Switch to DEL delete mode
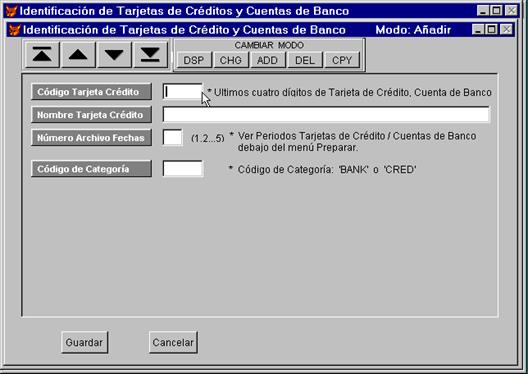This screenshot has width=528, height=374. (305, 60)
